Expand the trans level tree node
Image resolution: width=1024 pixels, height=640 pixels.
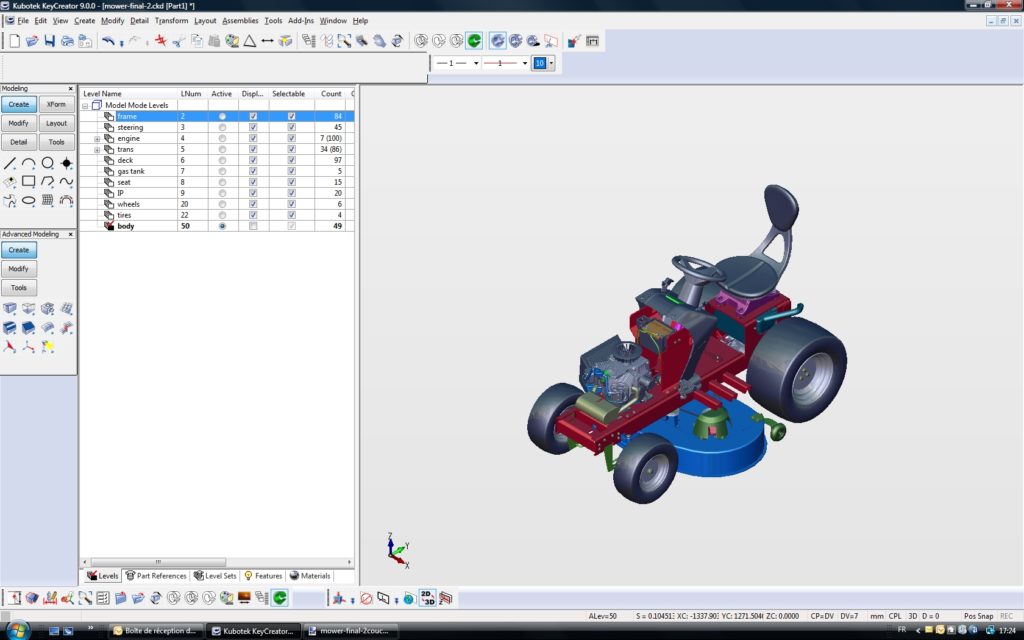tap(97, 150)
